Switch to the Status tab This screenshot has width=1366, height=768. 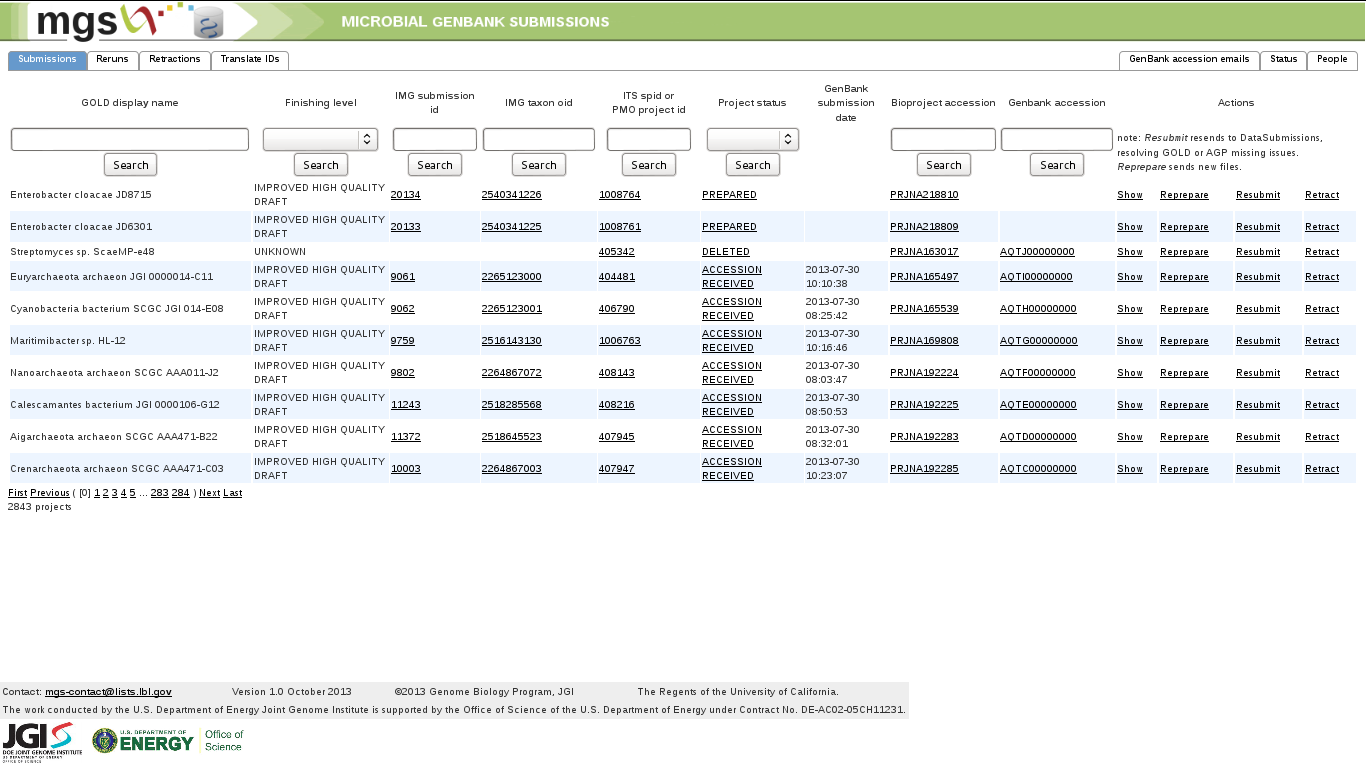[1283, 60]
